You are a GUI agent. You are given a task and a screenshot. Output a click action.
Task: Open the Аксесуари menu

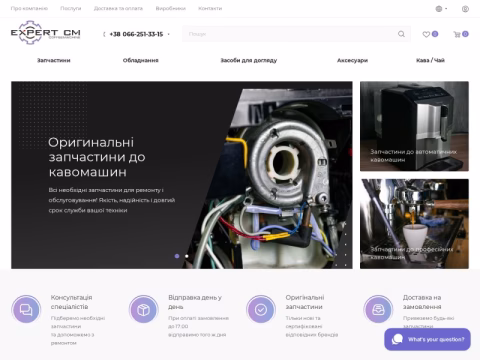point(352,60)
